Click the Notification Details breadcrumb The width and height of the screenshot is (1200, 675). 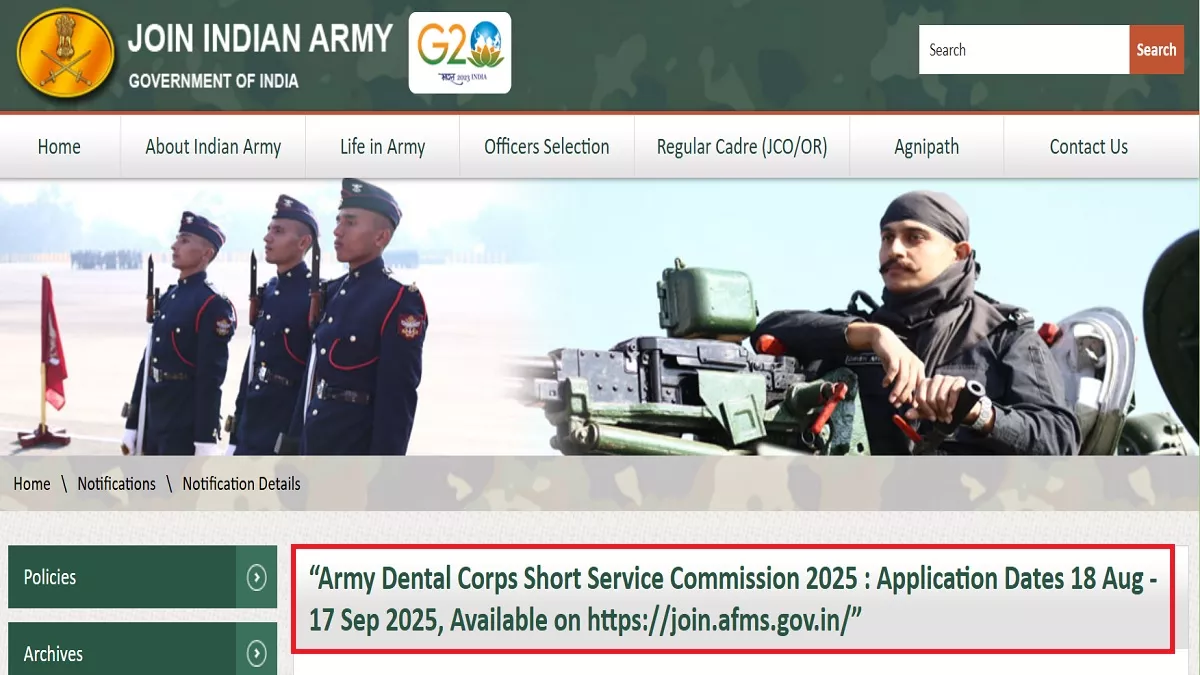tap(241, 484)
